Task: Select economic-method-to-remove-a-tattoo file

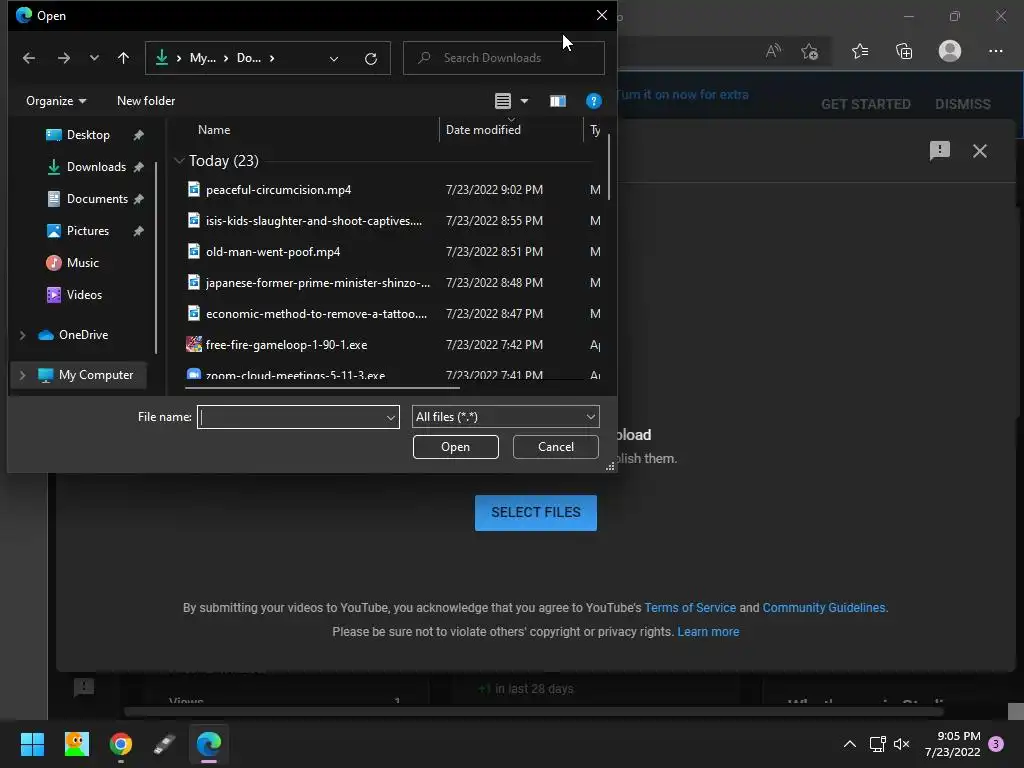Action: pyautogui.click(x=316, y=313)
